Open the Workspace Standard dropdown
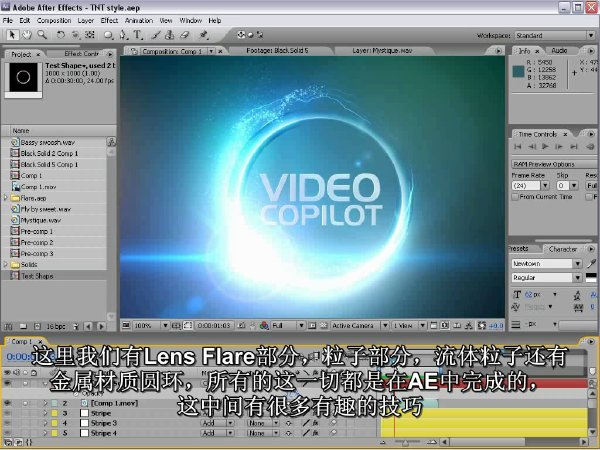The image size is (600, 450). click(554, 36)
